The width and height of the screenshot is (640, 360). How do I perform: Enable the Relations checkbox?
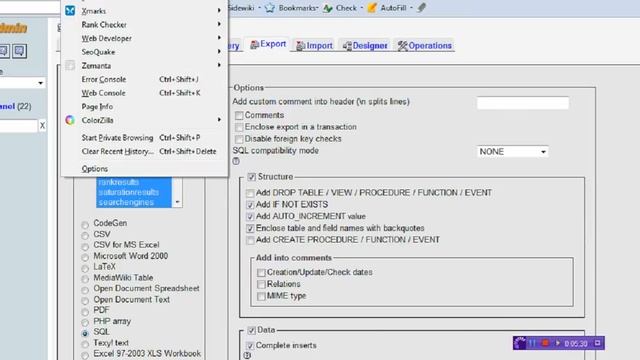[261, 284]
